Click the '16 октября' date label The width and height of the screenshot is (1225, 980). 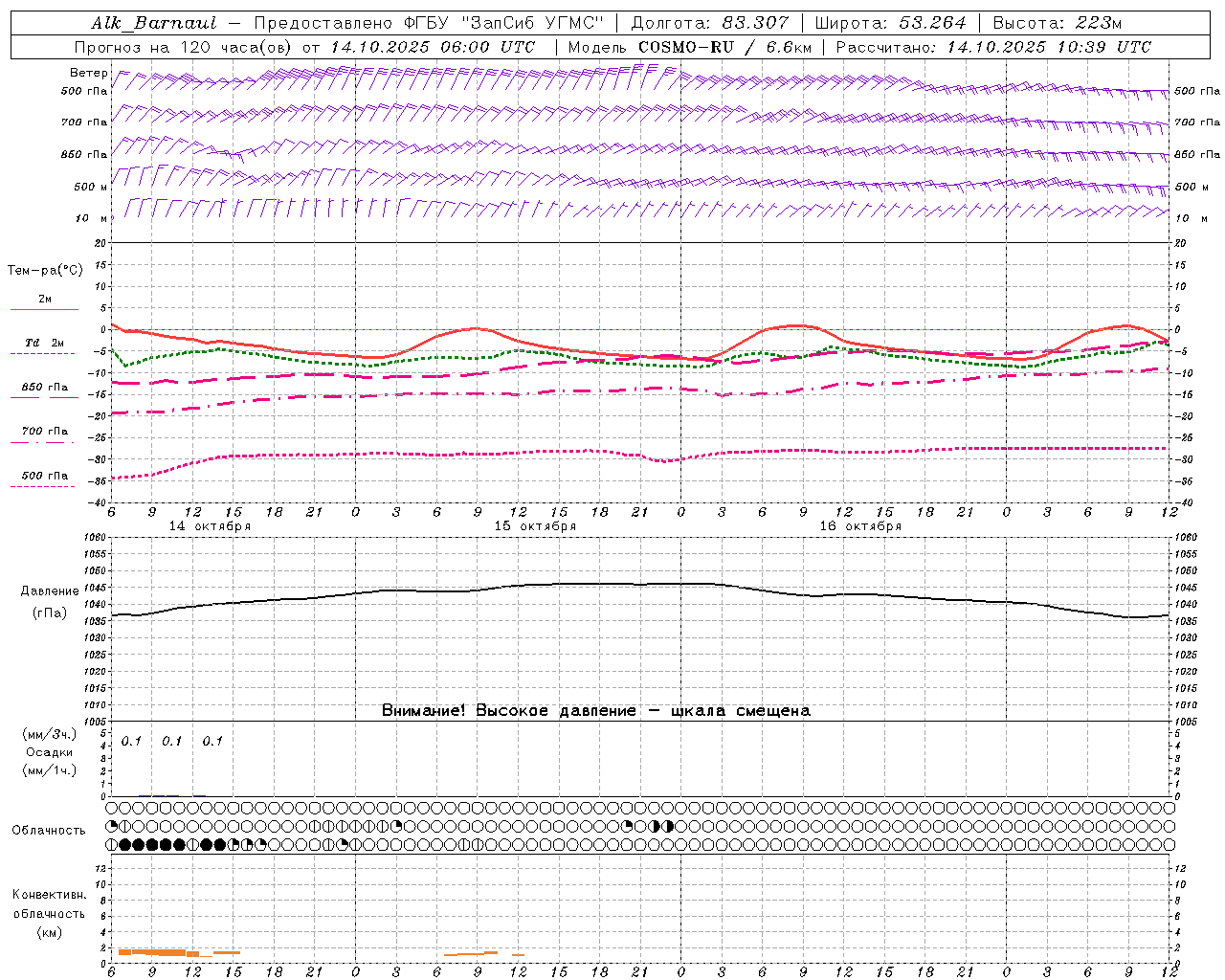click(860, 526)
